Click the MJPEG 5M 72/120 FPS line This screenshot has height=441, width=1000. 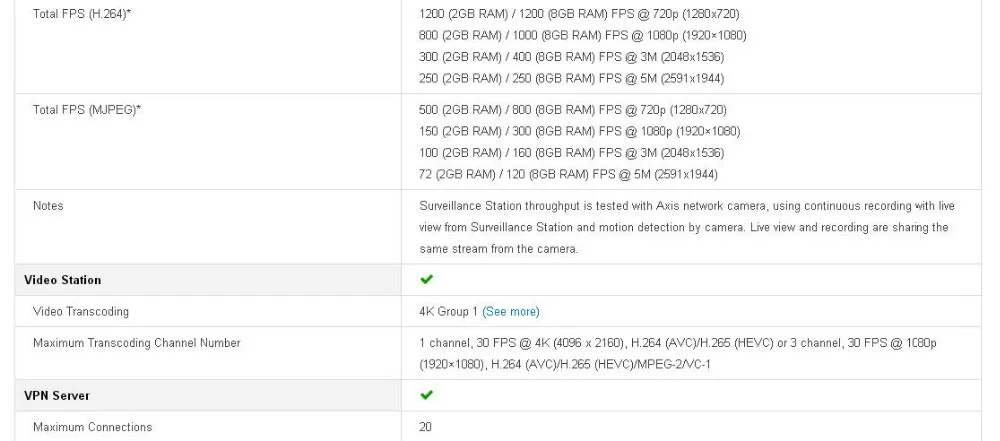(568, 174)
